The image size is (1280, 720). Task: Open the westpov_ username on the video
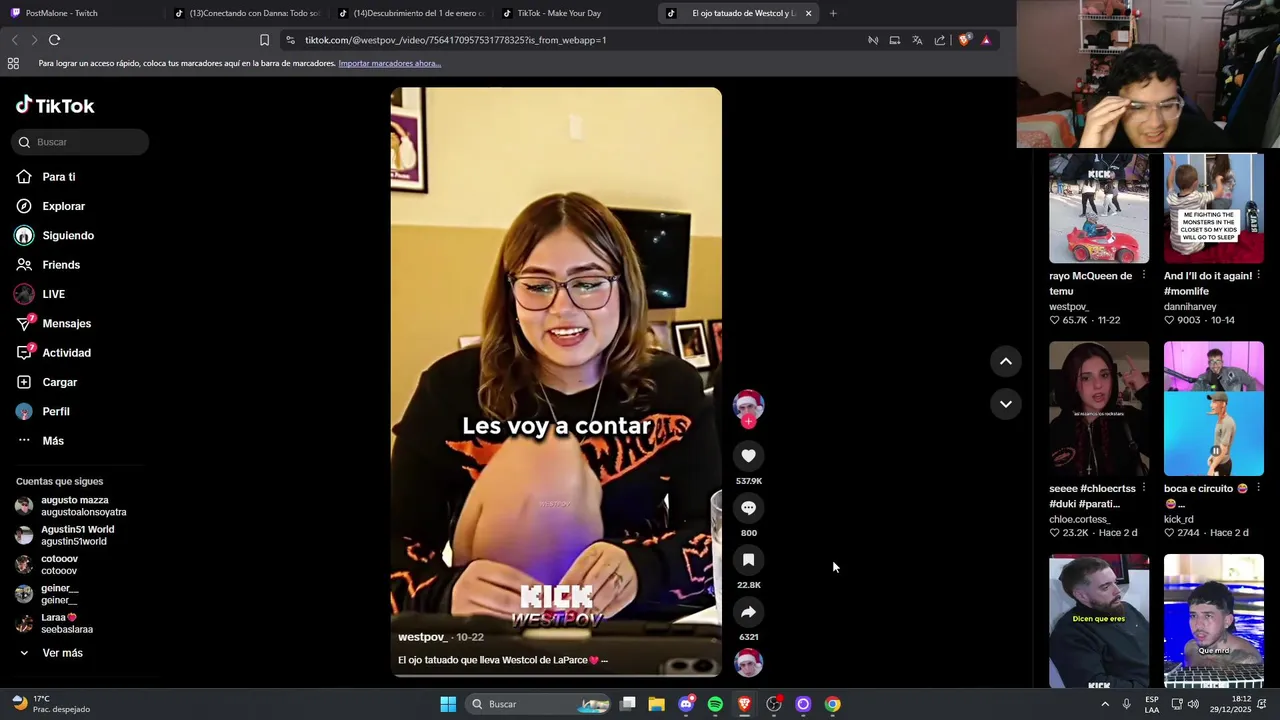[x=422, y=637]
